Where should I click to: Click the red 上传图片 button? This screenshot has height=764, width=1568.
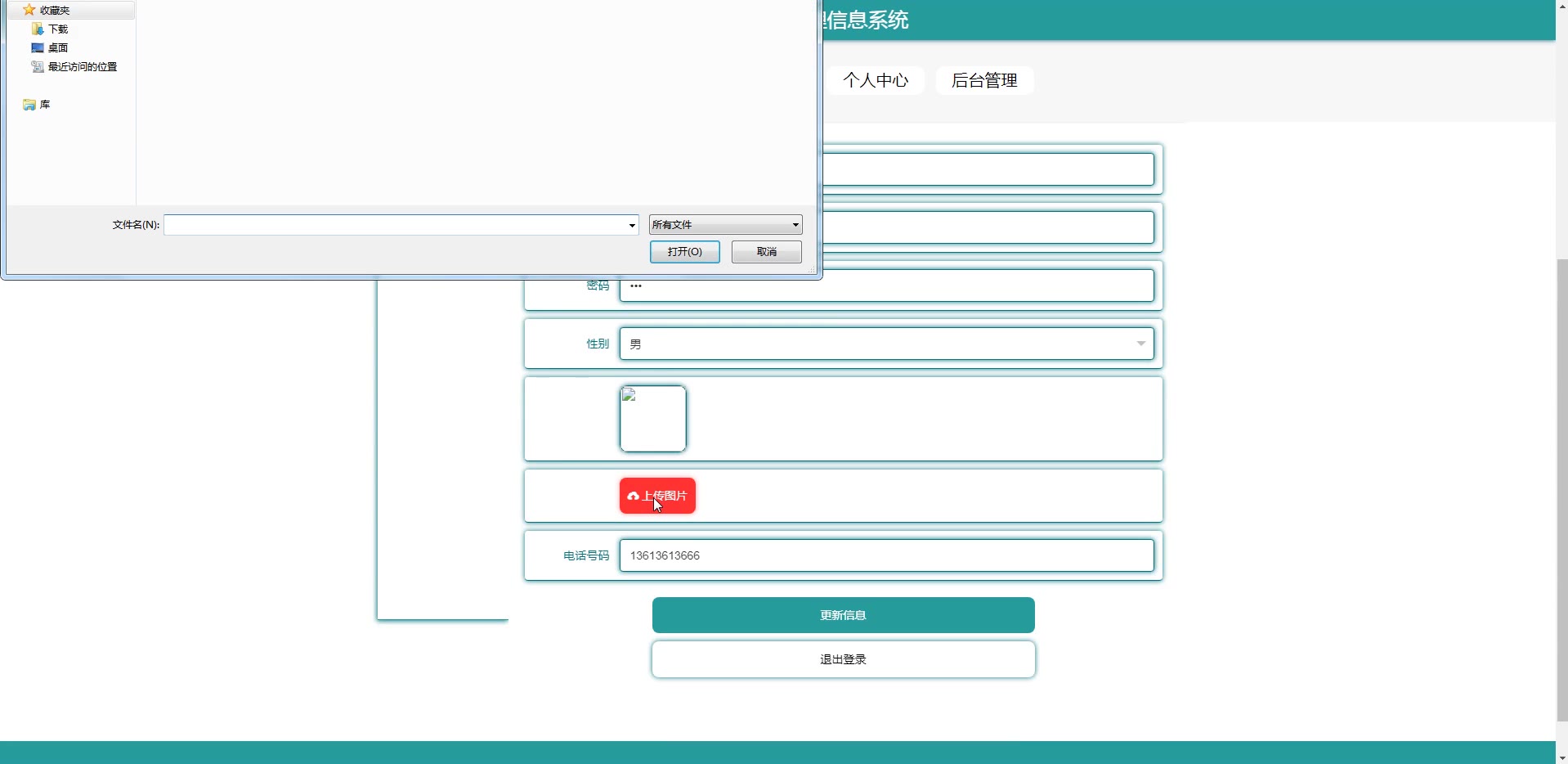[657, 496]
